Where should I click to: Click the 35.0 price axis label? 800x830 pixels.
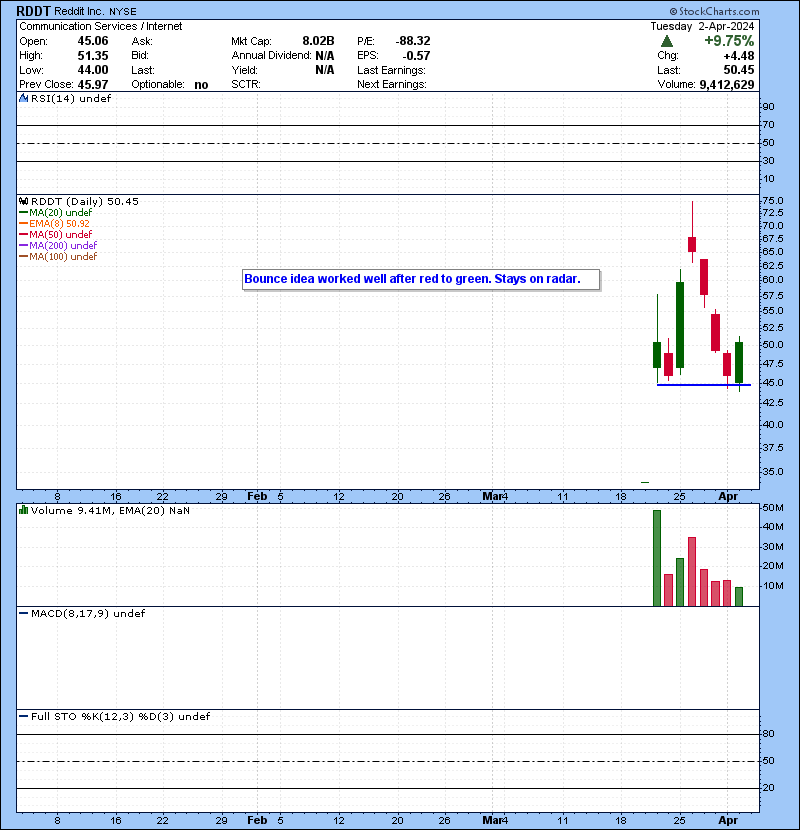772,472
